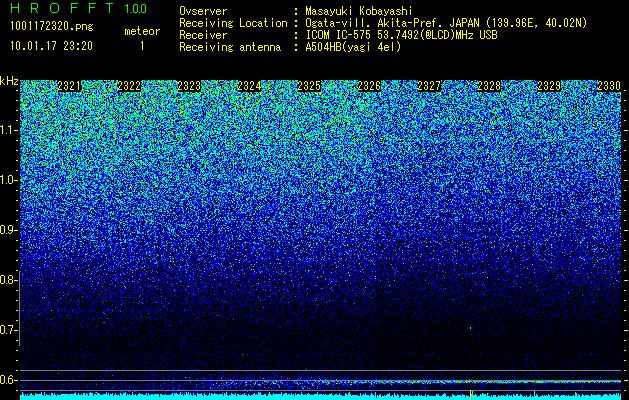Screen dimensions: 629x400
Task: Click the cyan signal level strip at the bottom
Action: (x=321, y=397)
